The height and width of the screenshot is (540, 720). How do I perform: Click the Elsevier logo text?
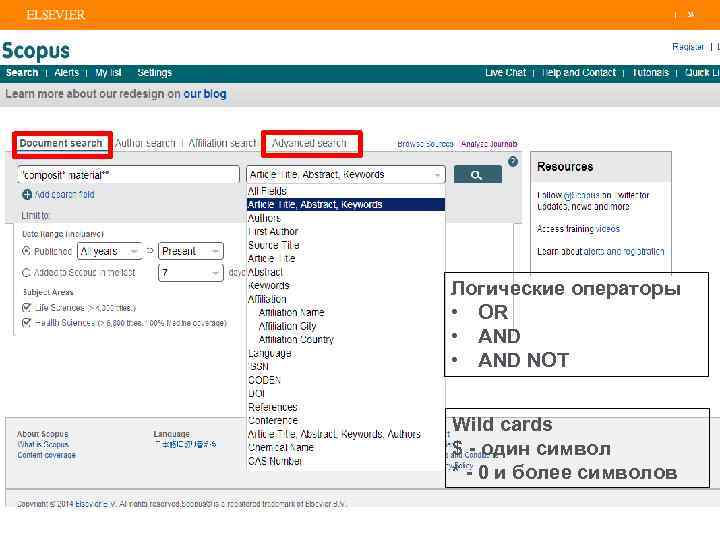(x=56, y=15)
